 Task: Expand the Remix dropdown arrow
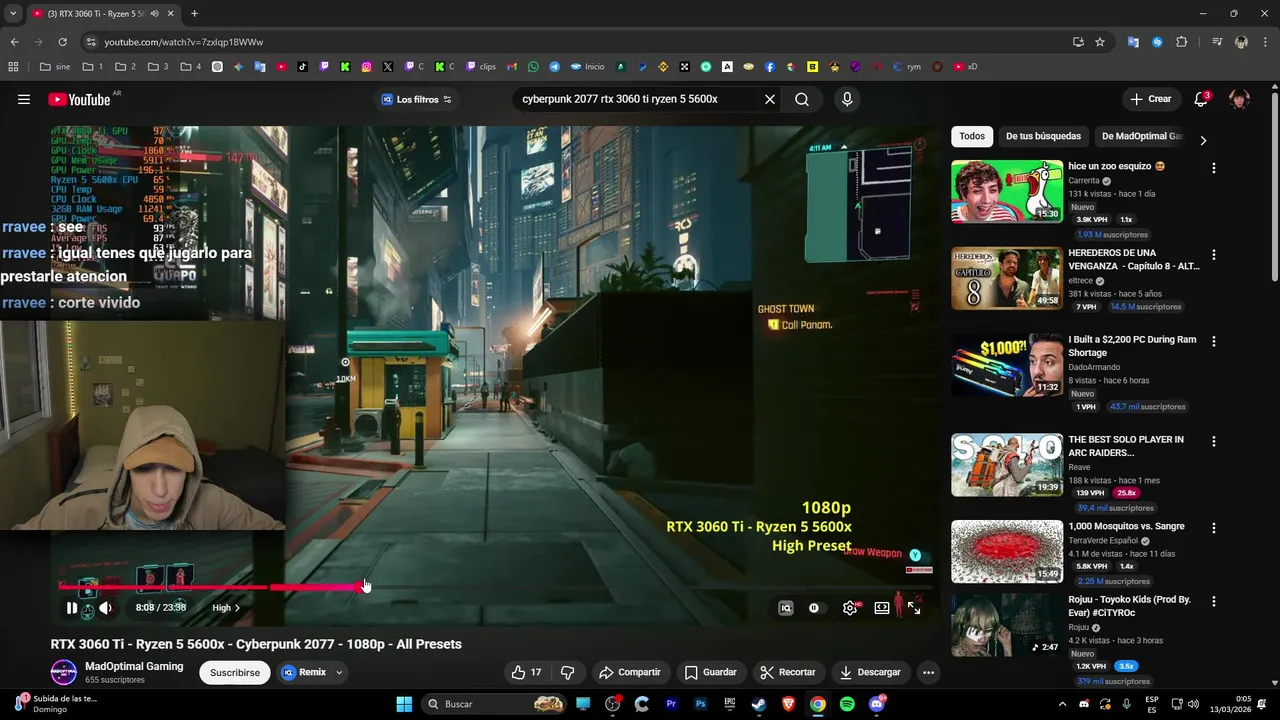[339, 673]
